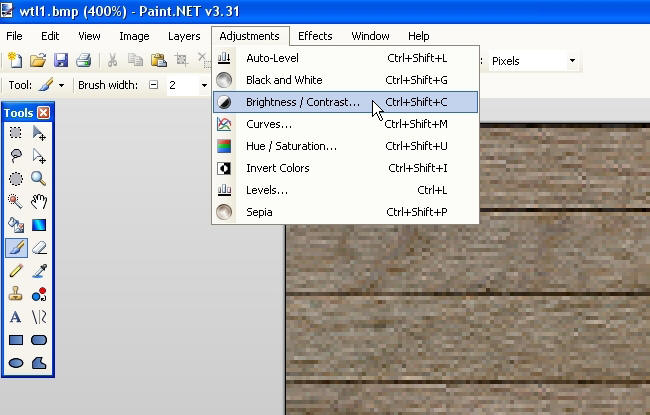Click the Copy toolbar icon
Viewport: 650px width, 415px height.
tap(135, 61)
